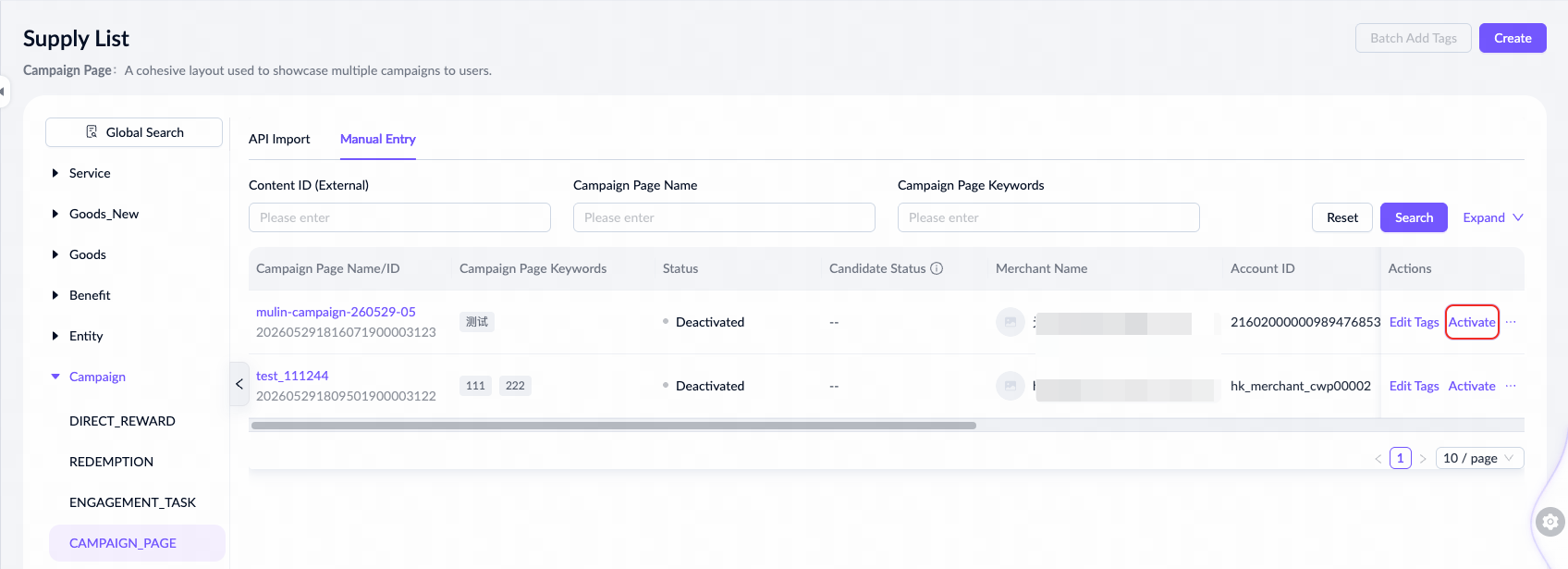Image resolution: width=1568 pixels, height=569 pixels.
Task: Click the Candidate Status info icon
Action: 937,268
